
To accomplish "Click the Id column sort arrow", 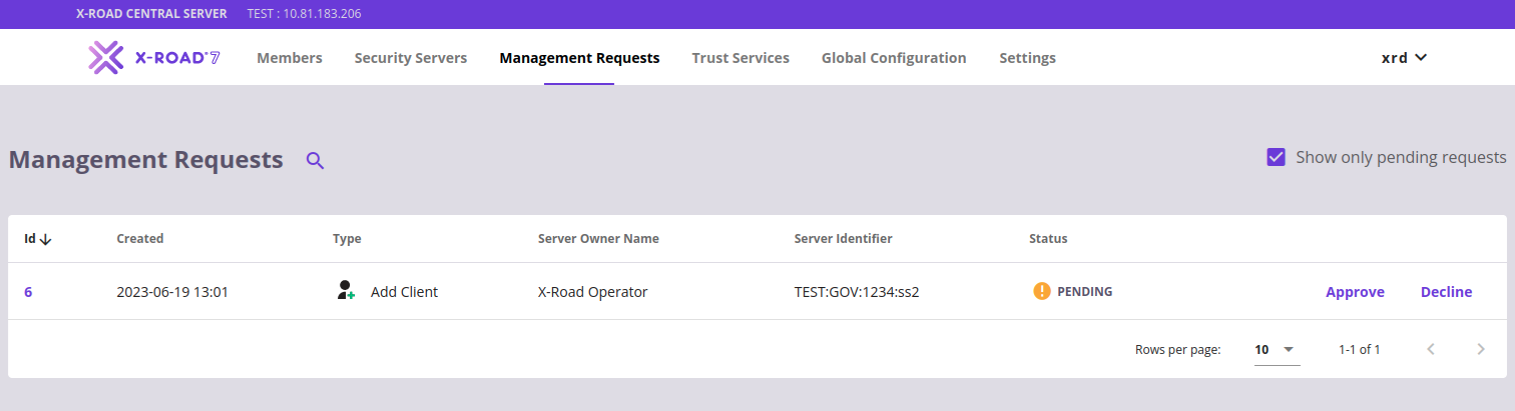I will point(46,239).
